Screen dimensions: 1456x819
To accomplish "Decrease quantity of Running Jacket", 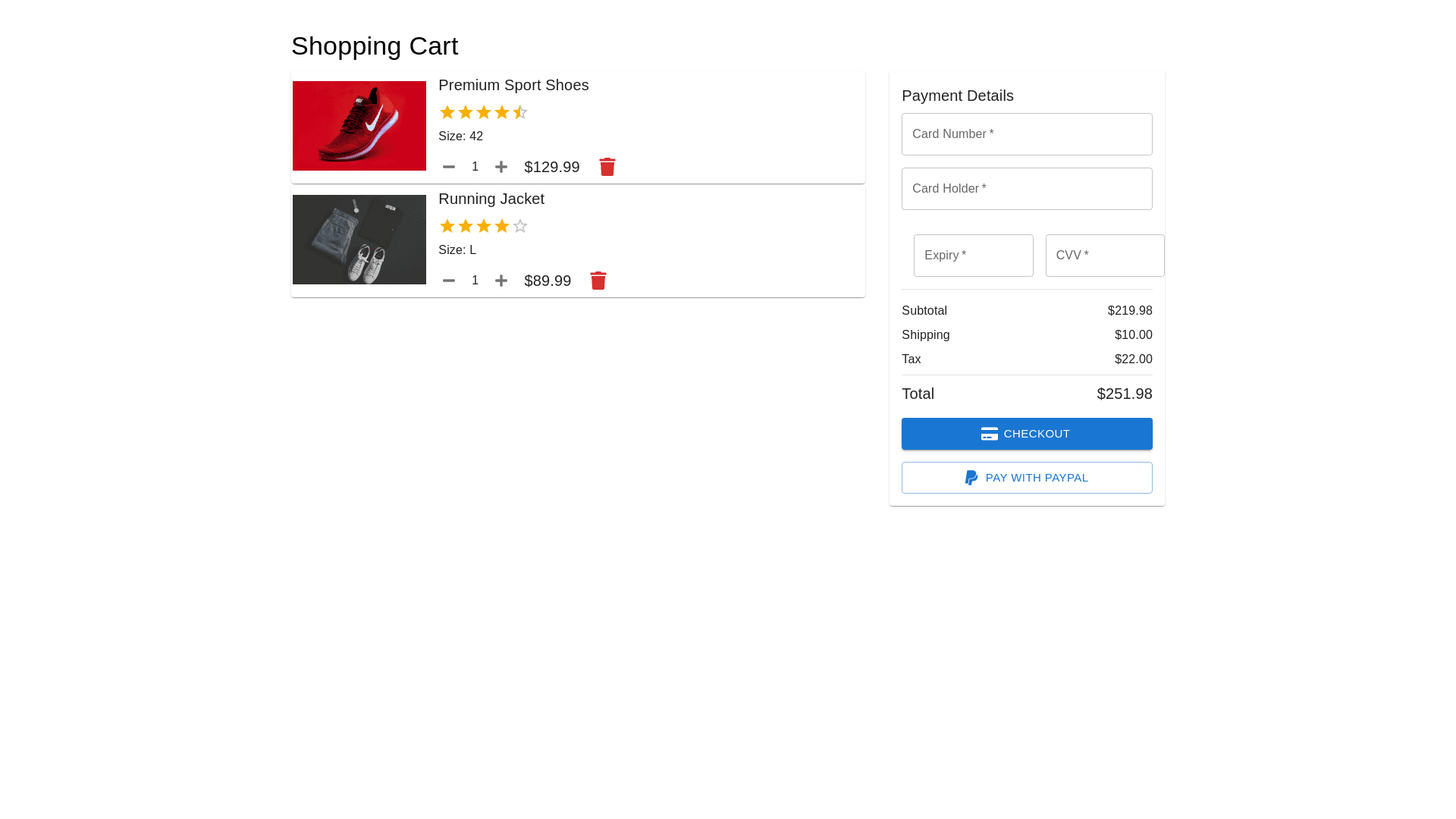I will click(x=449, y=281).
